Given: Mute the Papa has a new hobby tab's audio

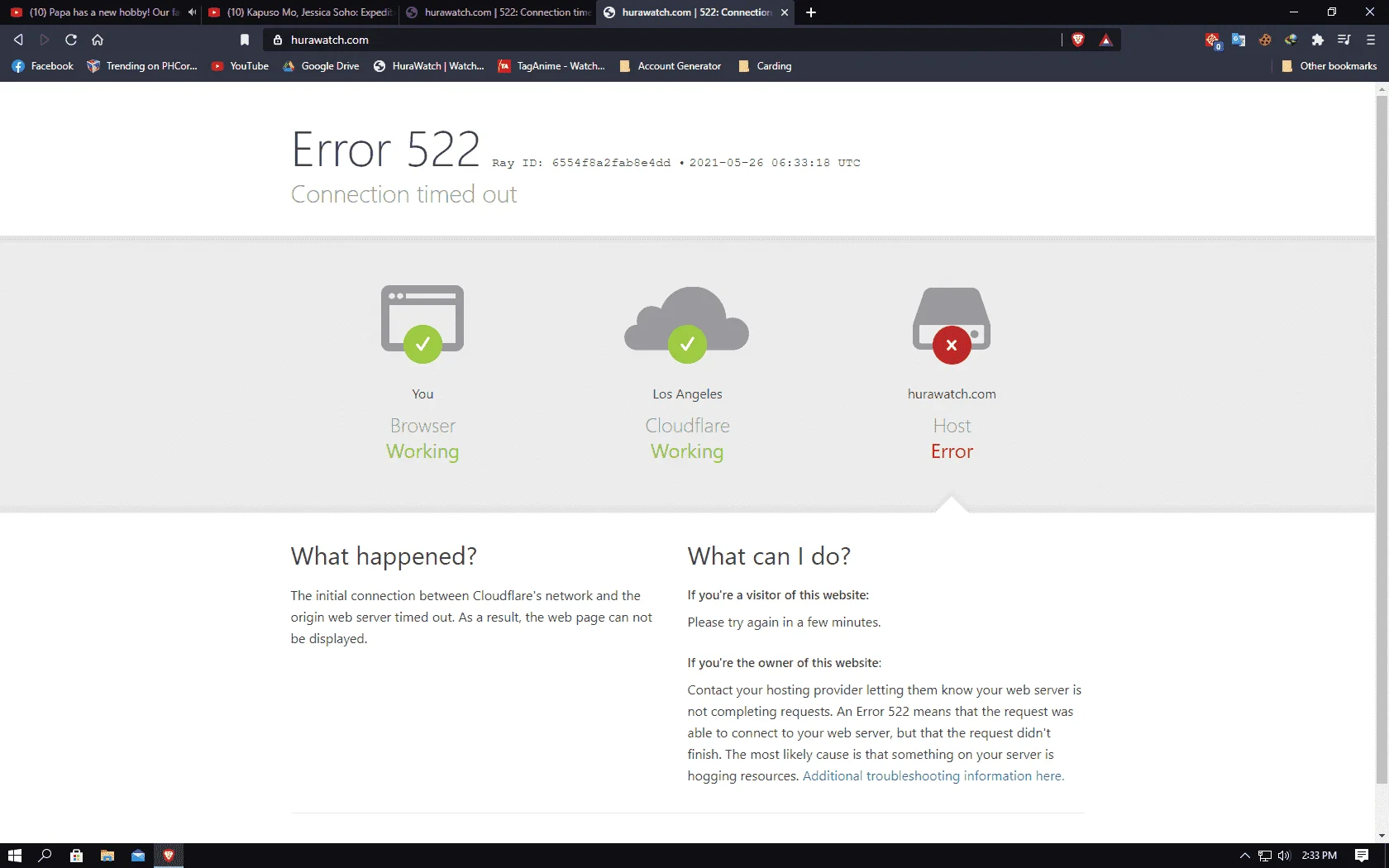Looking at the screenshot, I should tap(192, 12).
